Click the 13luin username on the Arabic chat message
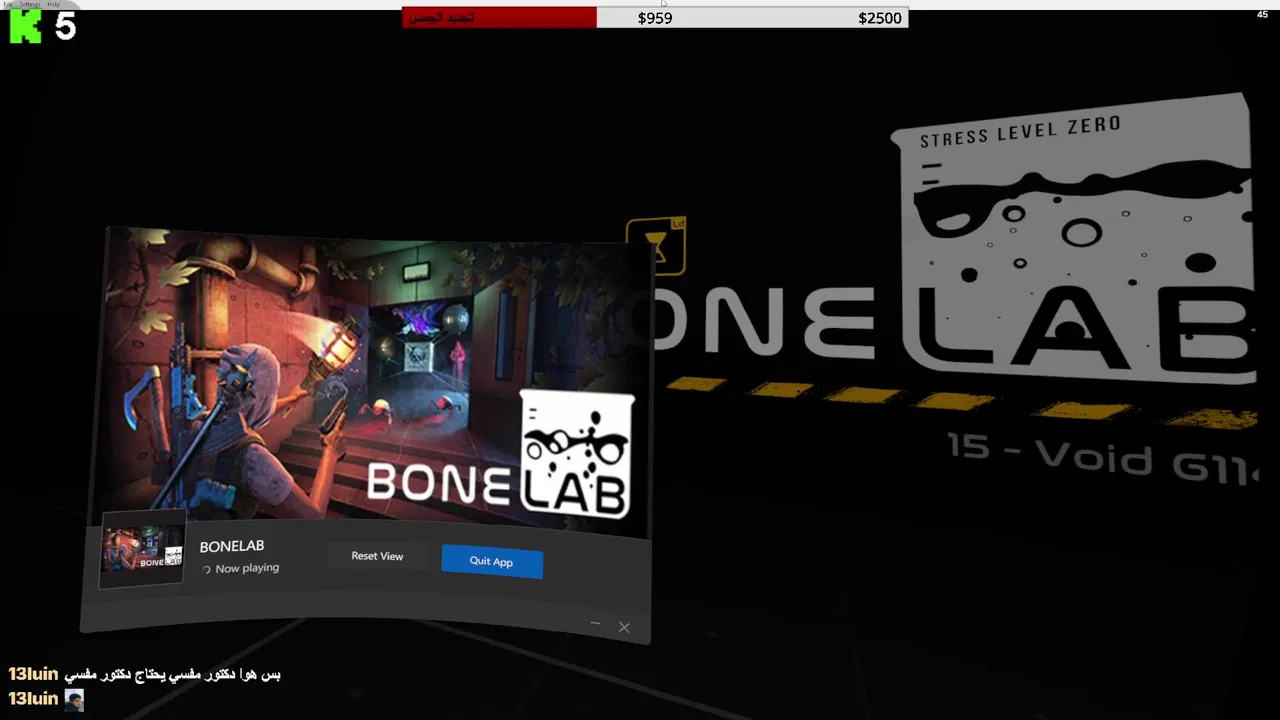The image size is (1280, 720). coord(33,674)
